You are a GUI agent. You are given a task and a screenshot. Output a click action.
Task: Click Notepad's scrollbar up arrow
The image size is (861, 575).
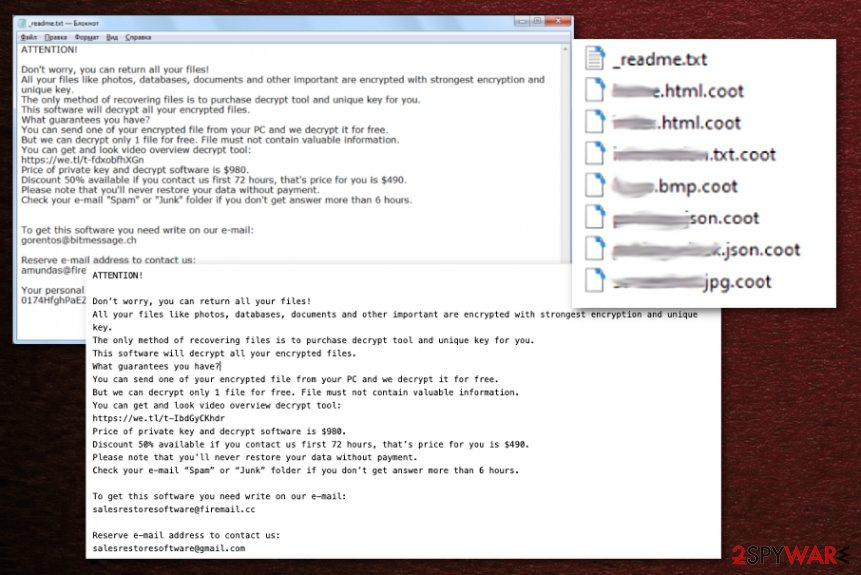point(566,48)
